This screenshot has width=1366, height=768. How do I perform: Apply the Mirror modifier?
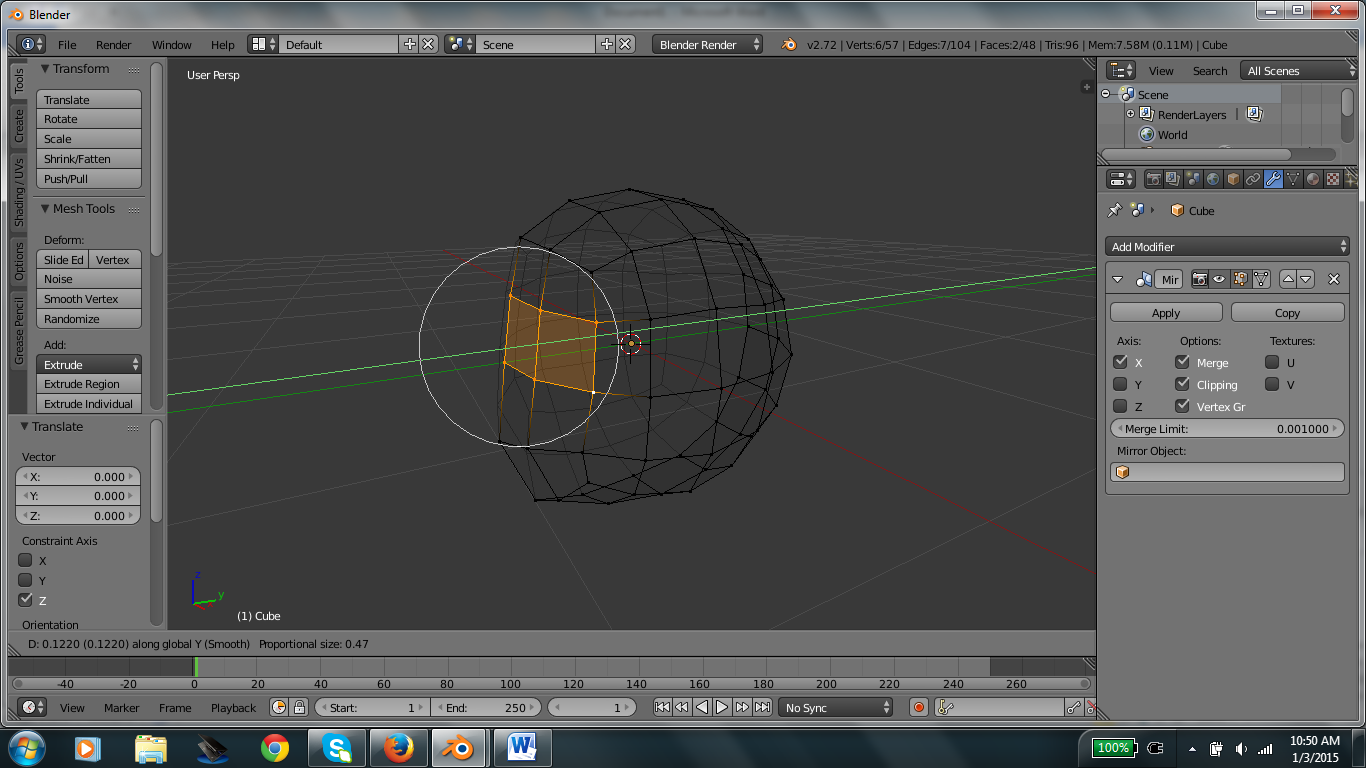pos(1166,312)
